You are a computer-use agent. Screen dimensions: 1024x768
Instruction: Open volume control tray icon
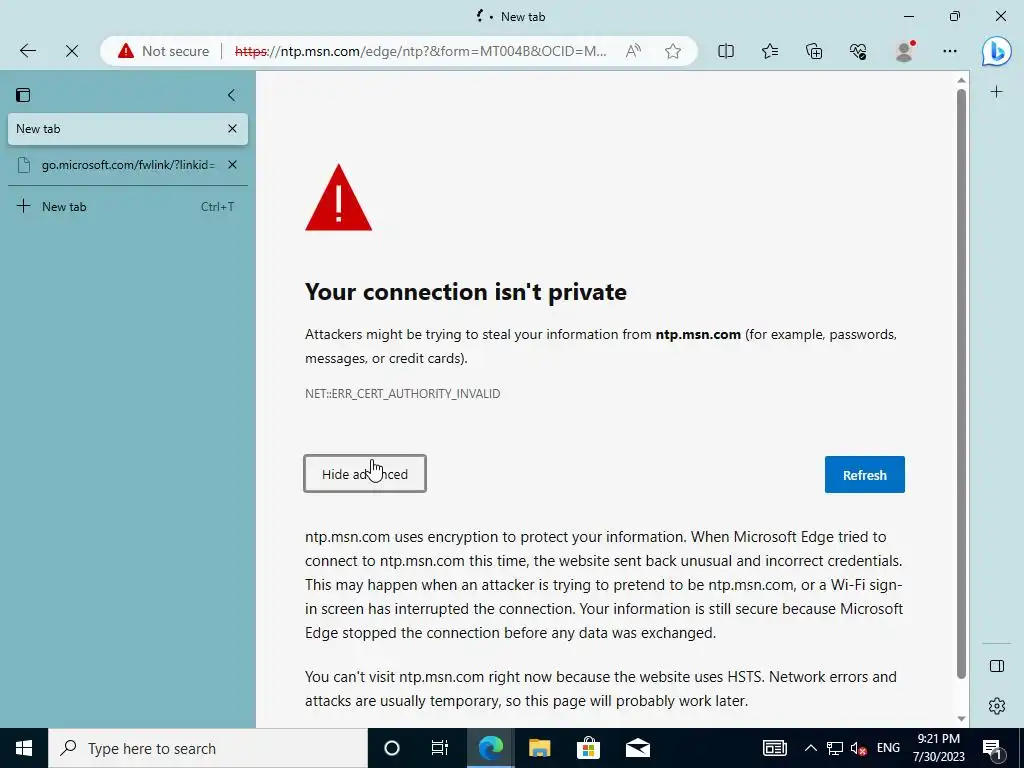859,748
